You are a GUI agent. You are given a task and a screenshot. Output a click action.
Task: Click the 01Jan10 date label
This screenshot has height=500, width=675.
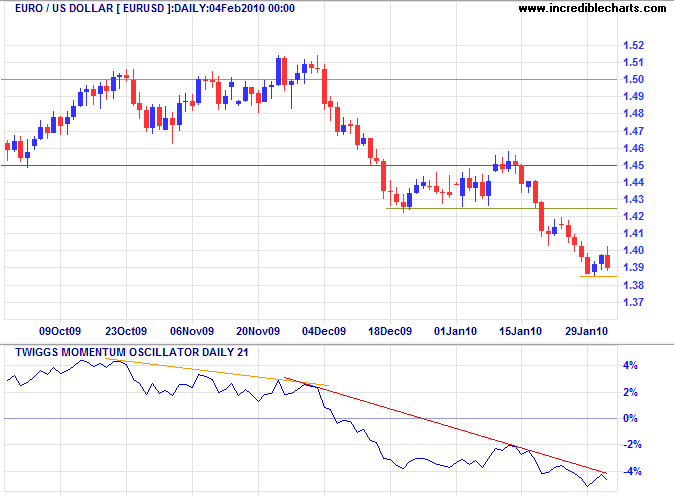point(455,331)
